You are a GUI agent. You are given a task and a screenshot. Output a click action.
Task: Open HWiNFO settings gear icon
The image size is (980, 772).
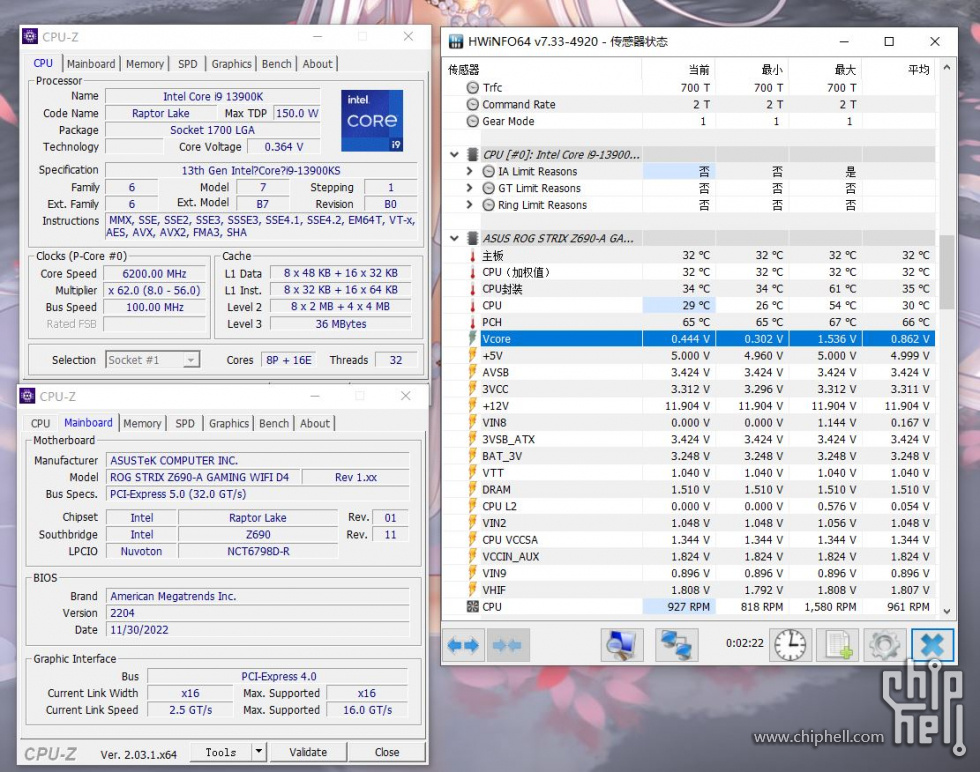click(884, 645)
